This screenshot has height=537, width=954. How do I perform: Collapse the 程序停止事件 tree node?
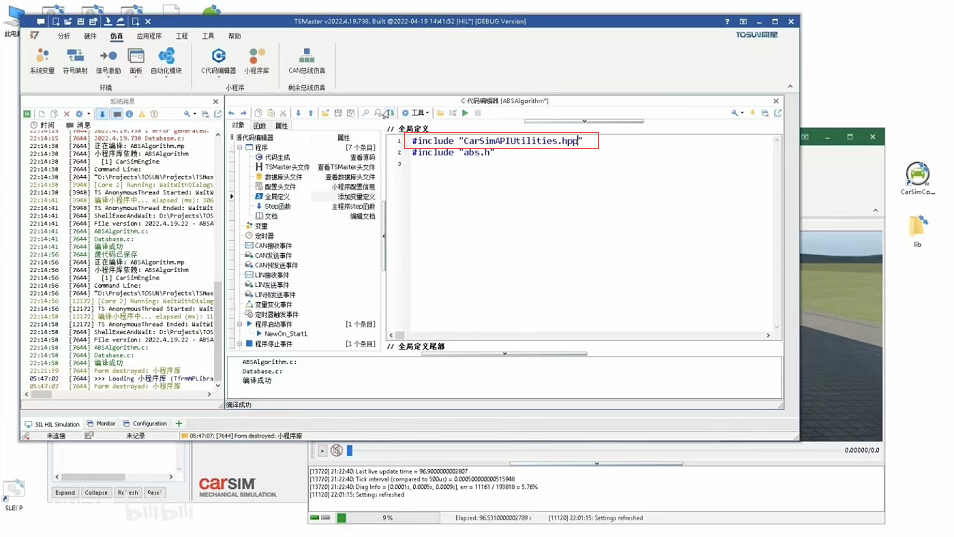240,344
